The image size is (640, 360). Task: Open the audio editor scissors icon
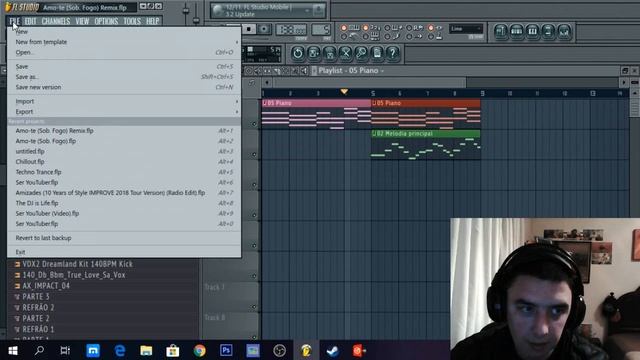(x=345, y=53)
